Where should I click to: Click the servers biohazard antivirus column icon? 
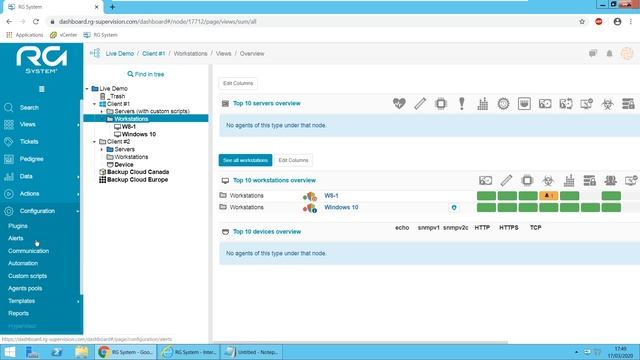click(x=607, y=104)
